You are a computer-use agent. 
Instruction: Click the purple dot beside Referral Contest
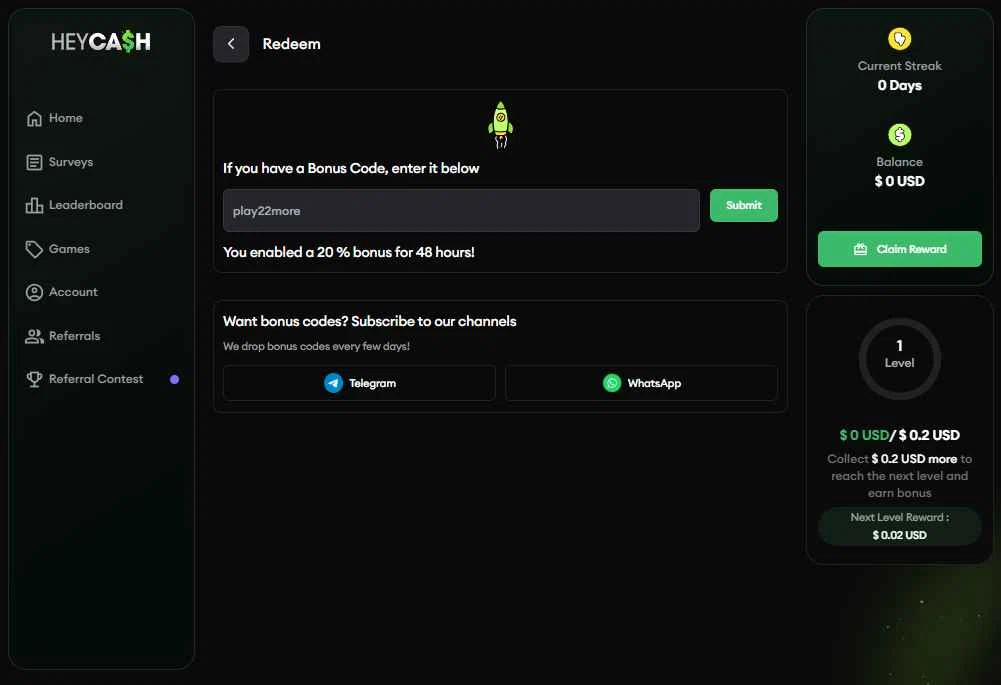click(174, 379)
